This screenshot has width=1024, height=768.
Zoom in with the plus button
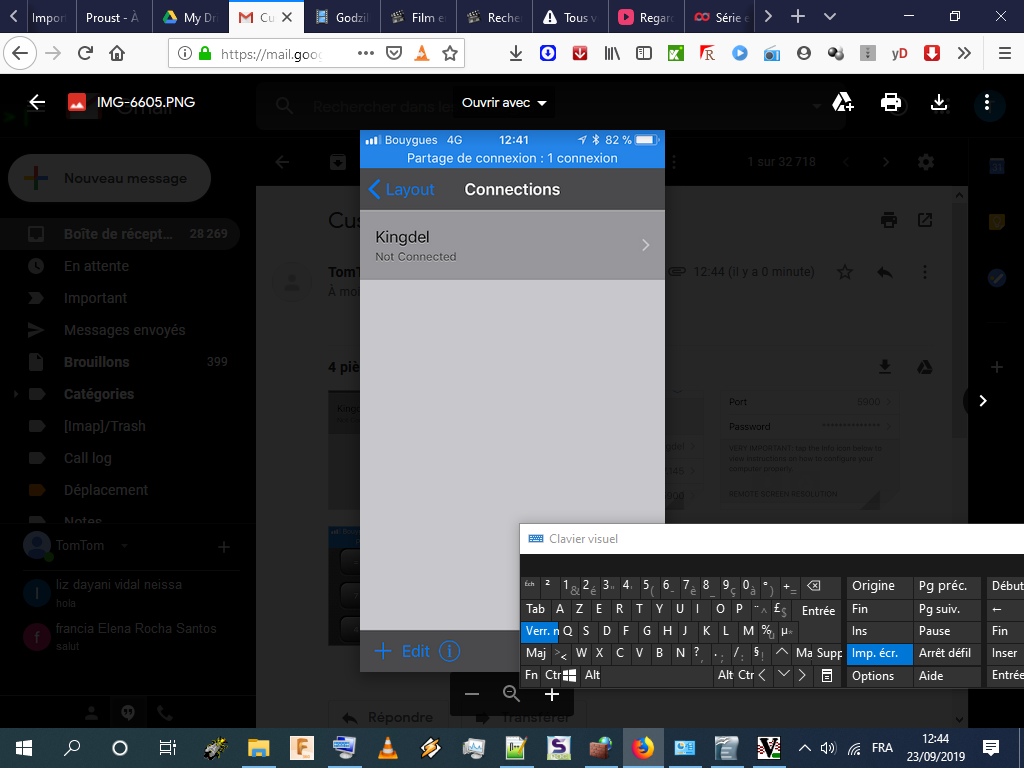[552, 694]
